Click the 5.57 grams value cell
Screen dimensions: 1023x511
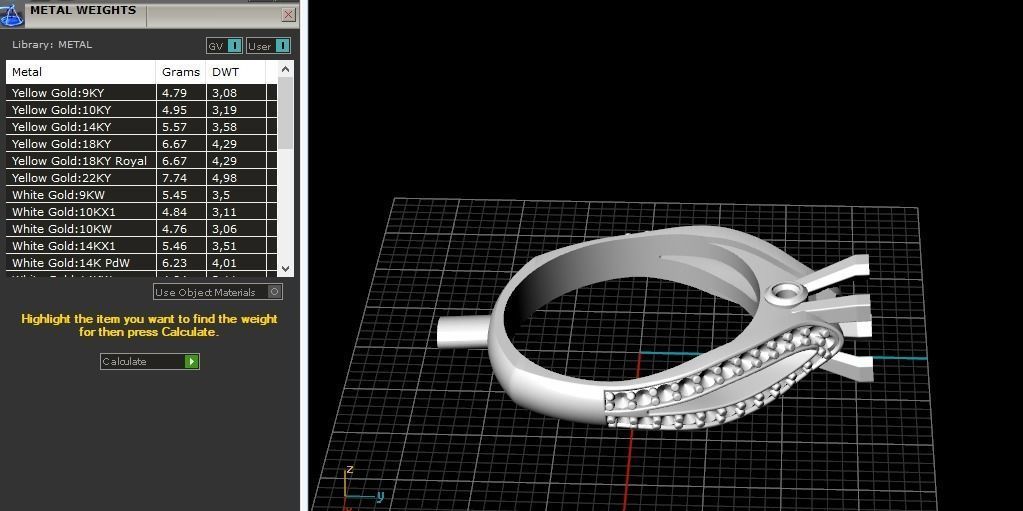point(181,127)
